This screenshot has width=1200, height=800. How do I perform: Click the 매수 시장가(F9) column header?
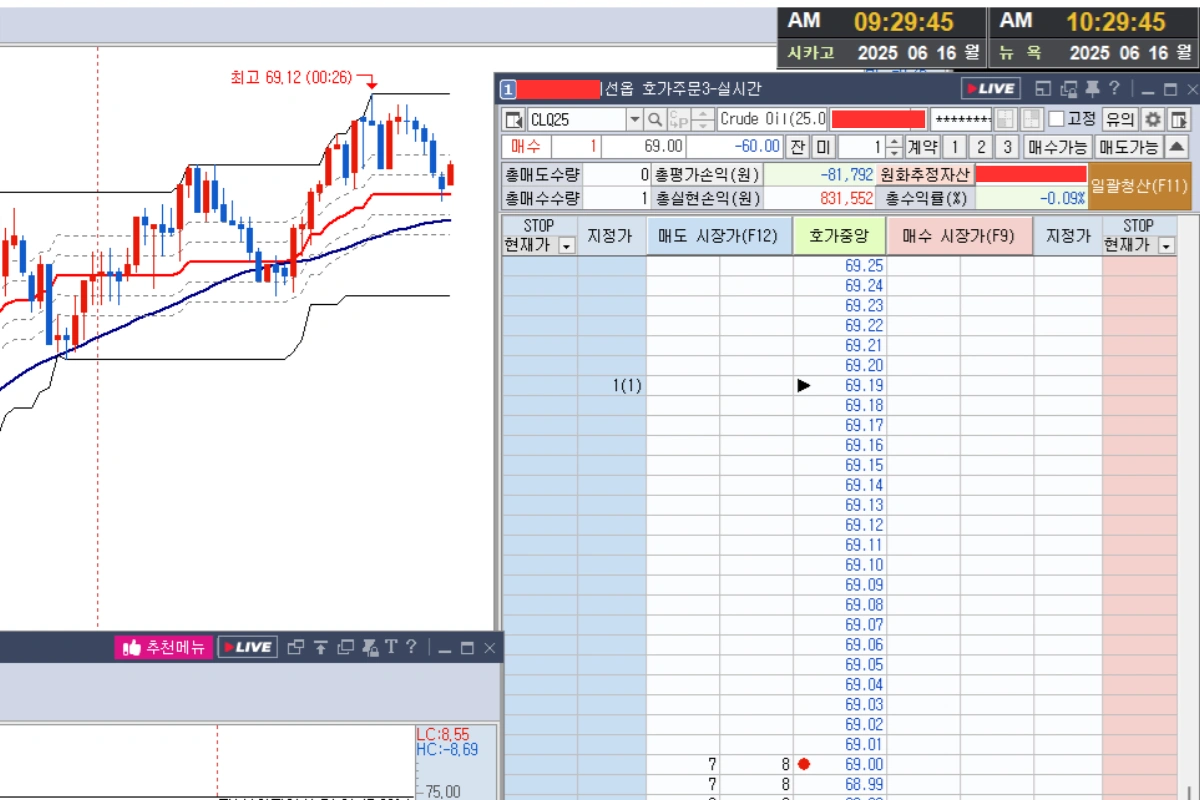click(x=958, y=236)
